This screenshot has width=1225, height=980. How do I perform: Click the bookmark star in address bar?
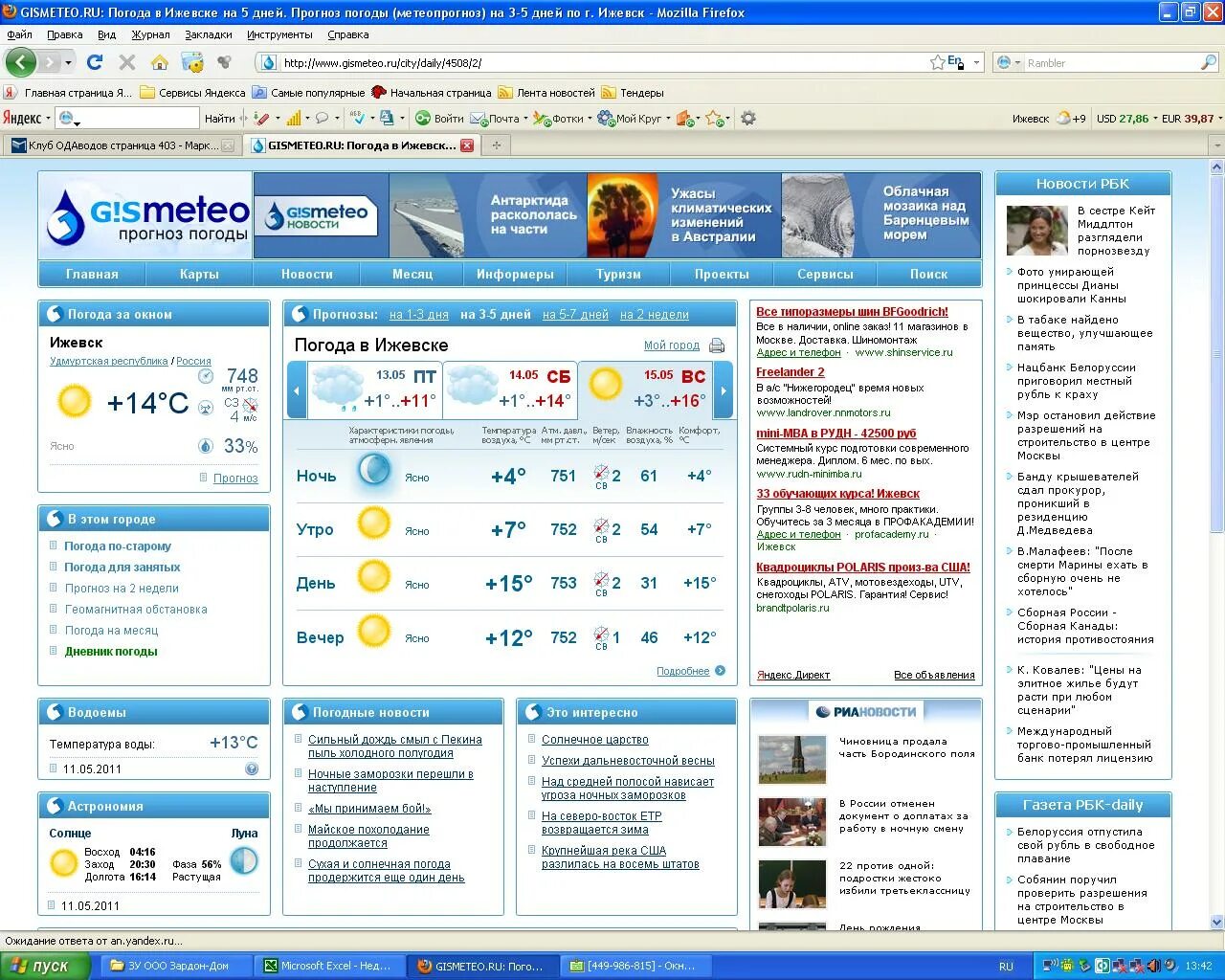click(937, 62)
